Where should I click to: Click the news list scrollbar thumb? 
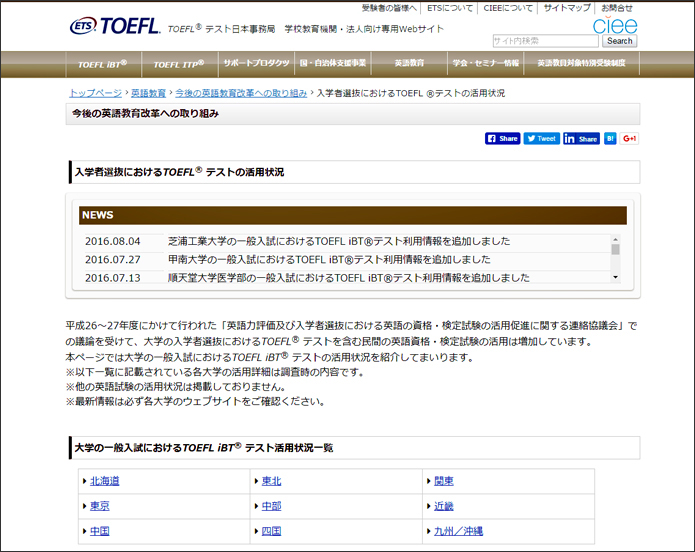pyautogui.click(x=615, y=249)
